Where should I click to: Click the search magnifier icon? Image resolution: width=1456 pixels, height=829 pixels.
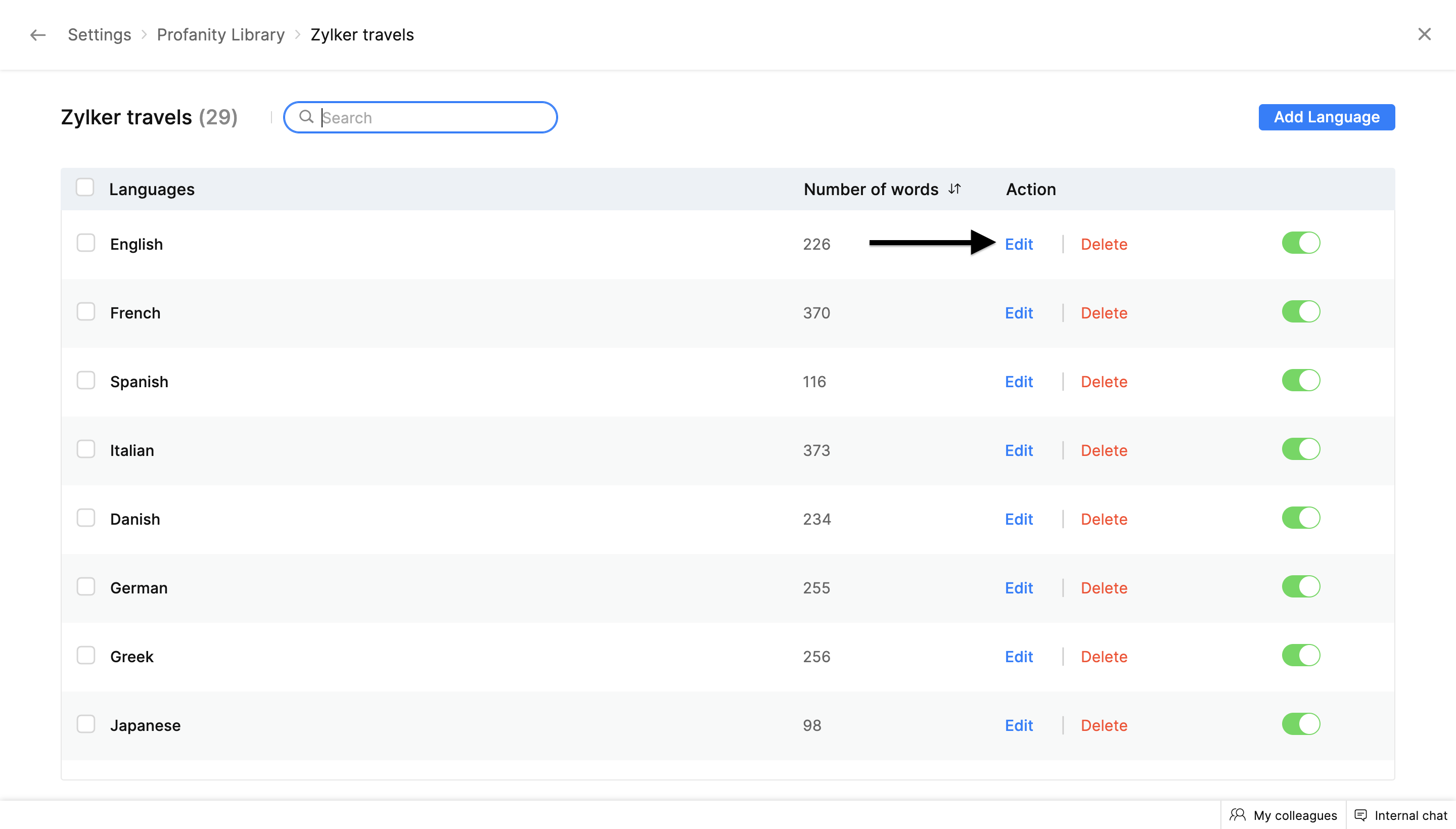coord(306,117)
